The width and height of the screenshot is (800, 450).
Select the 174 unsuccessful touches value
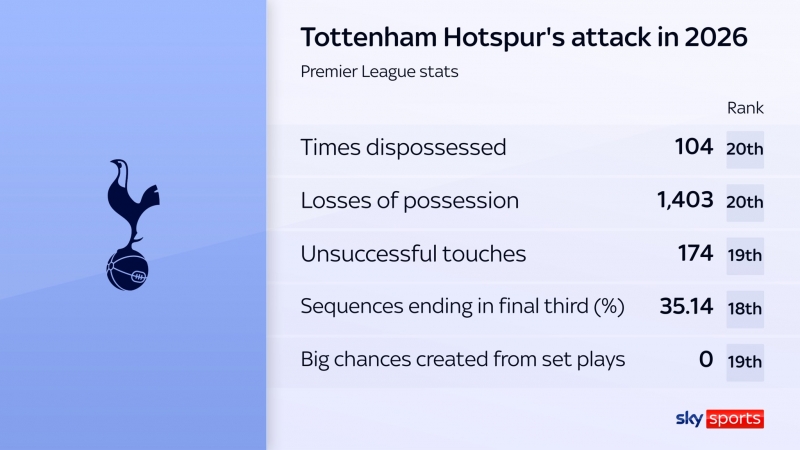tap(694, 254)
